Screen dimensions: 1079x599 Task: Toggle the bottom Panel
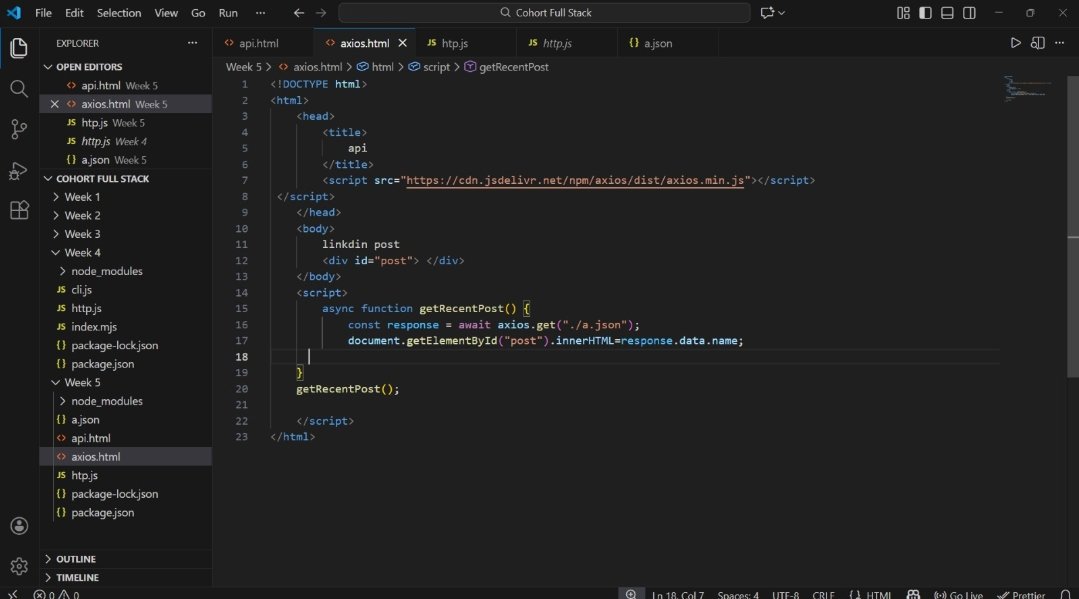(948, 12)
